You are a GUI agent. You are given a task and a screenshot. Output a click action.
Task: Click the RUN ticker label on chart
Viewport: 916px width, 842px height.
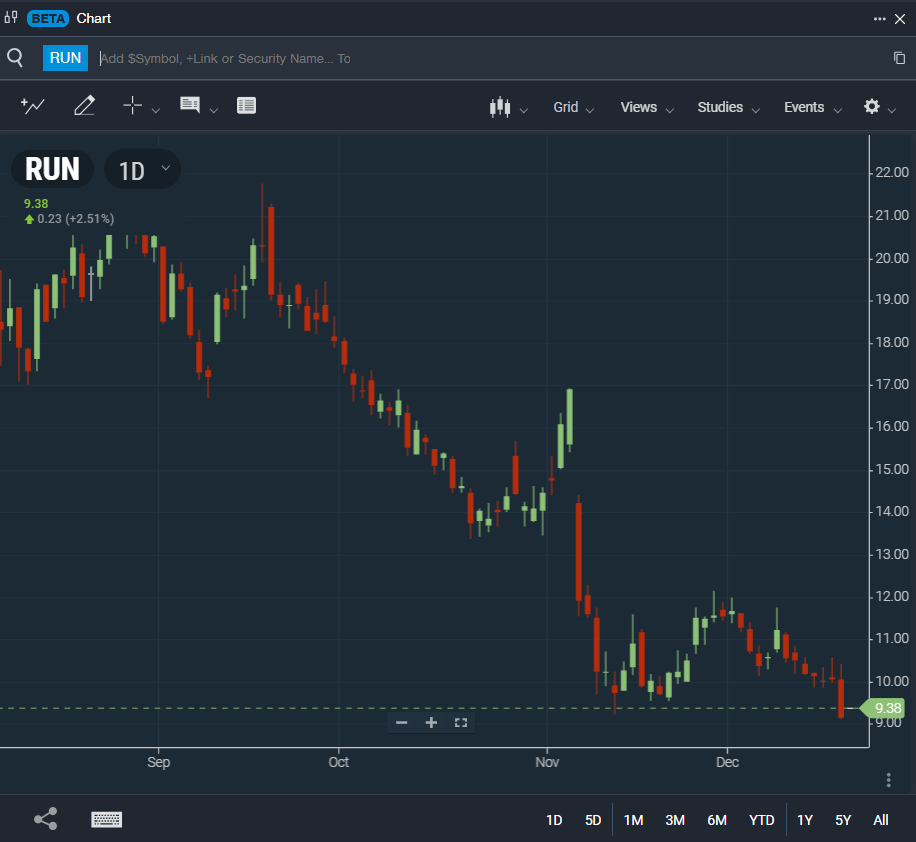(x=53, y=169)
